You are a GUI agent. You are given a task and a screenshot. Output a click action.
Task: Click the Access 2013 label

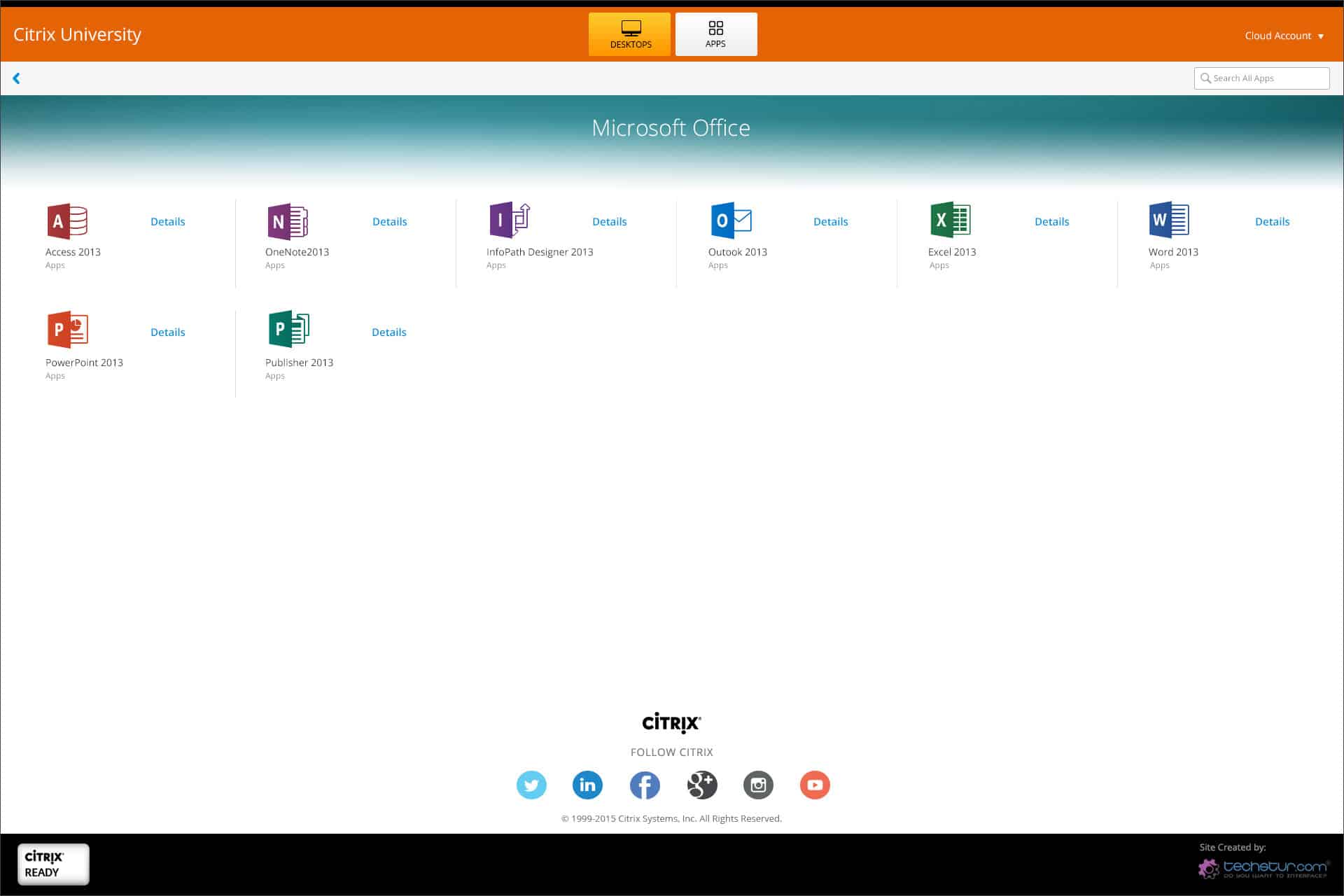click(73, 252)
